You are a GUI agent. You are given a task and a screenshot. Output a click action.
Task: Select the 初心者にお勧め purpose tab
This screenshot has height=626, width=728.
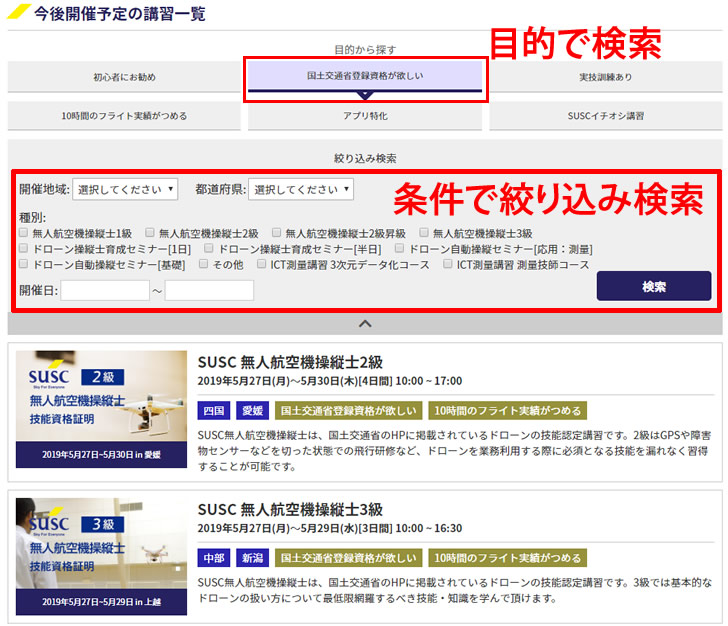pos(124,77)
